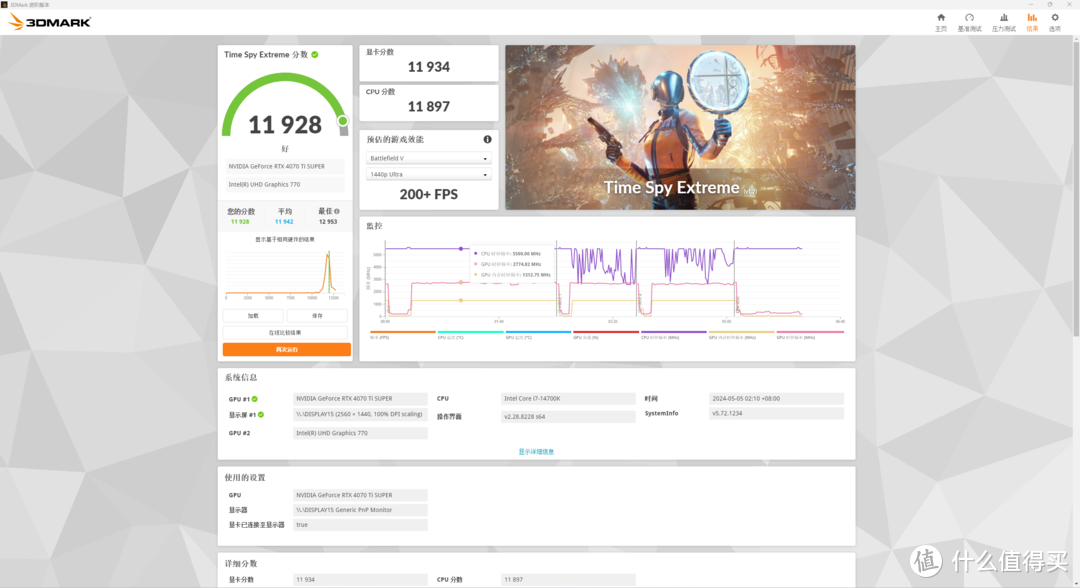This screenshot has height=588, width=1080.
Task: Switch to the Stress Test (压力测试) tab
Action: click(x=1004, y=22)
